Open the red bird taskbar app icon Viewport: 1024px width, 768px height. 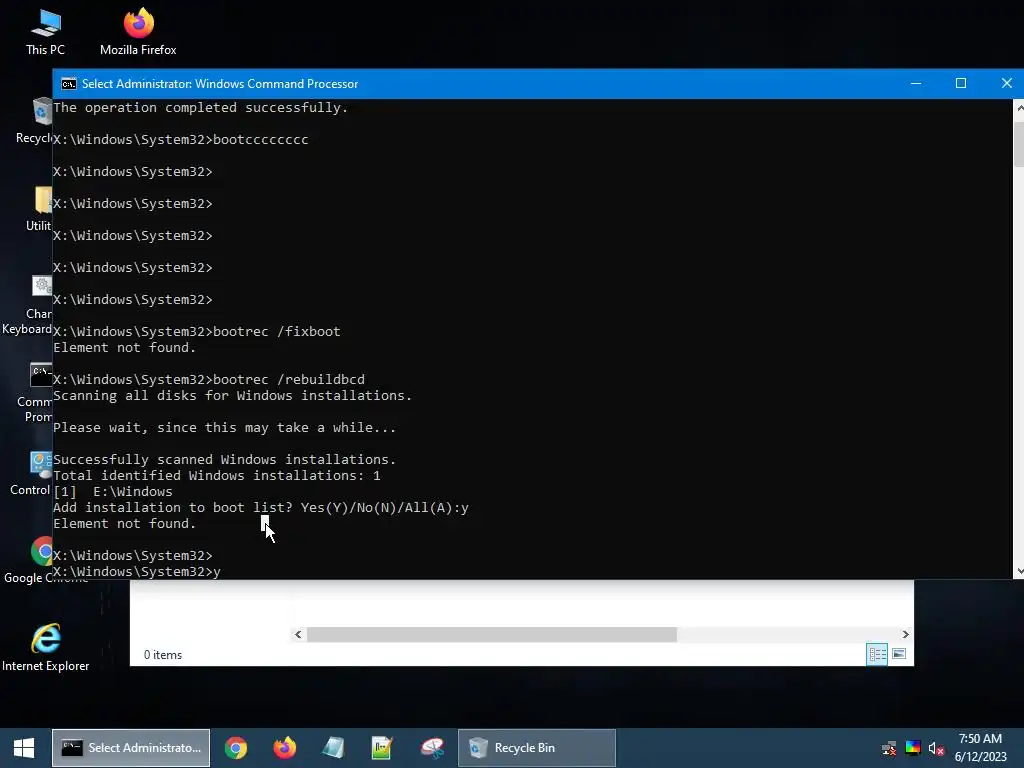(x=432, y=748)
